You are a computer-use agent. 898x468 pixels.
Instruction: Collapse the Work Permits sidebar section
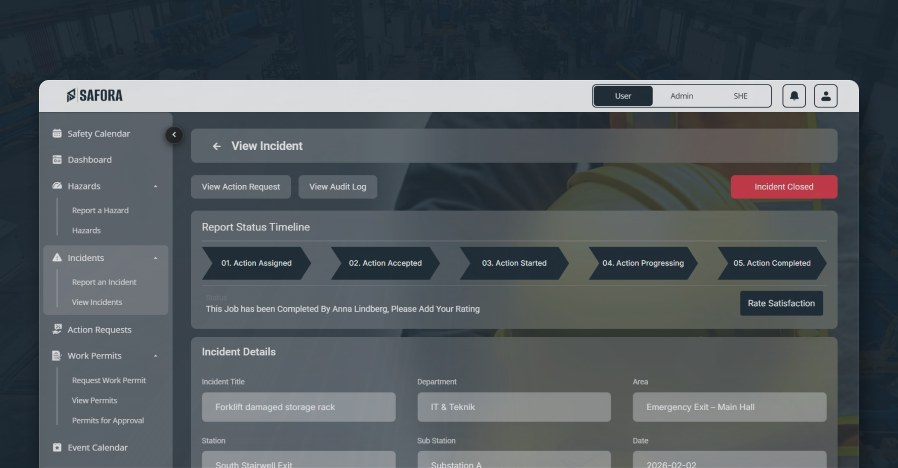point(155,356)
